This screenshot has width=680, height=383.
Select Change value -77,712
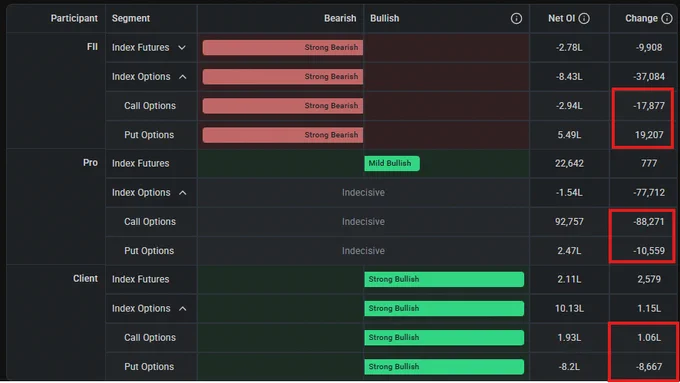click(649, 193)
